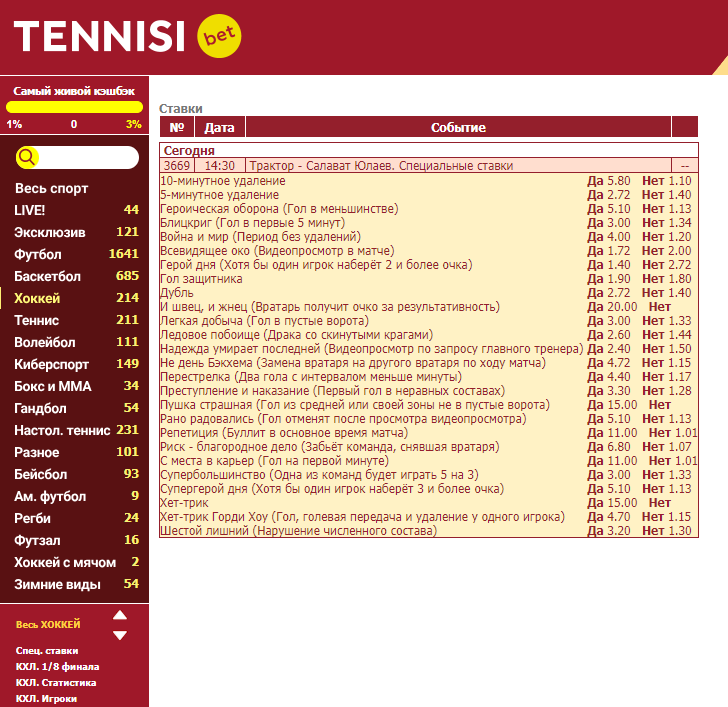This screenshot has height=707, width=728.
Task: Click the yellow cashback progress bar
Action: pos(74,107)
